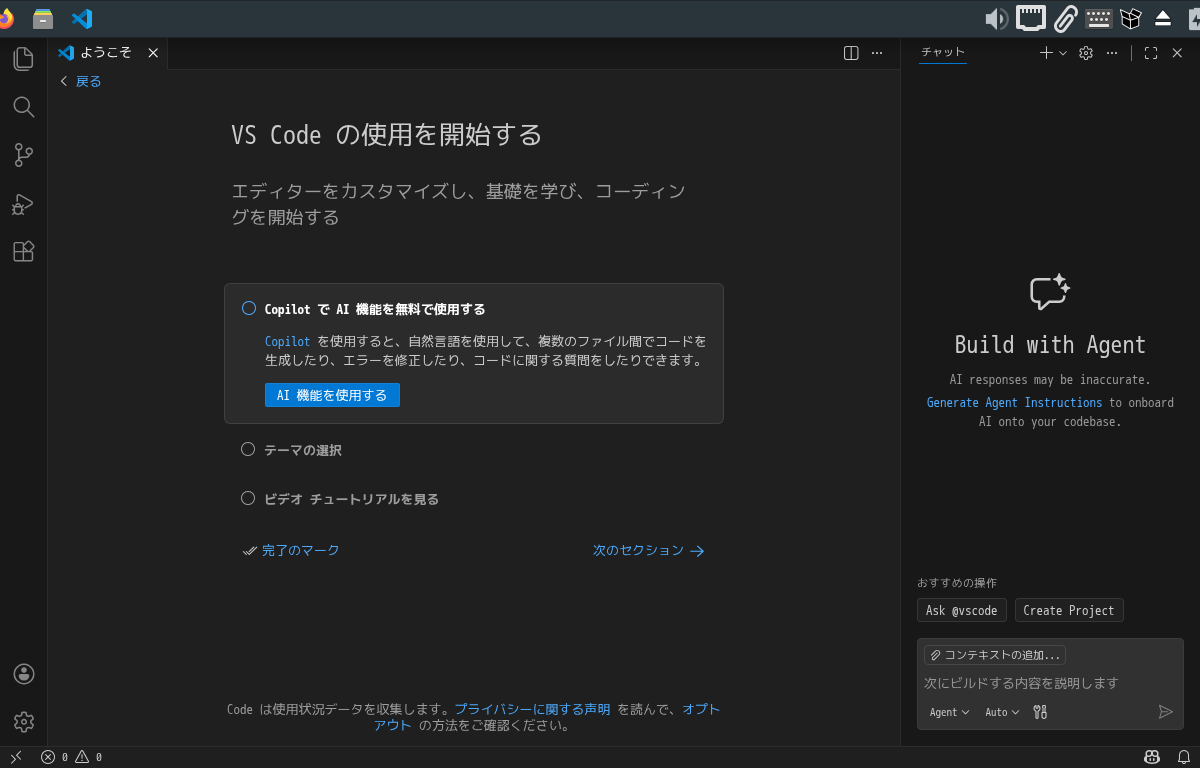Focus the chat input field
1200x768 pixels.
(x=1050, y=683)
